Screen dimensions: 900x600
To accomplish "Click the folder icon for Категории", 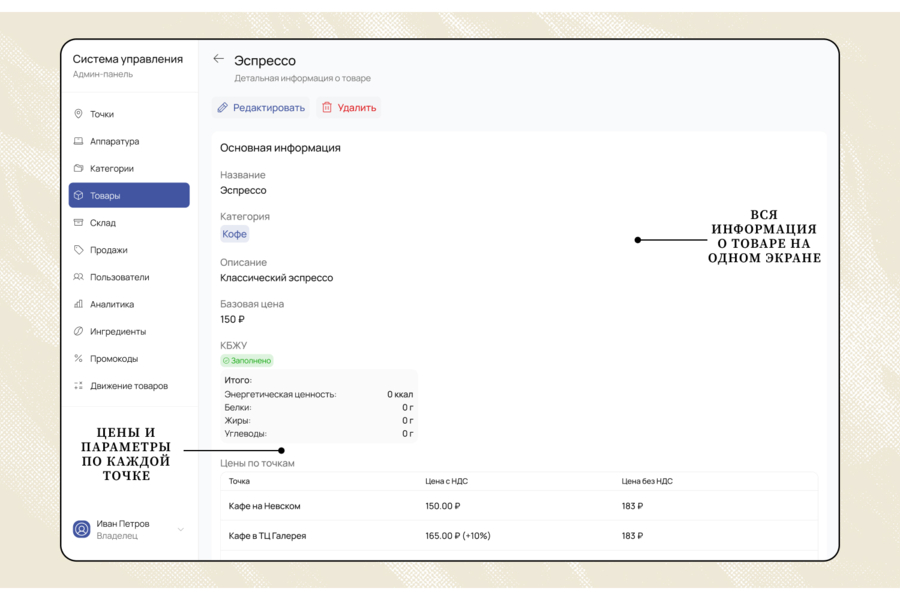I will click(79, 168).
